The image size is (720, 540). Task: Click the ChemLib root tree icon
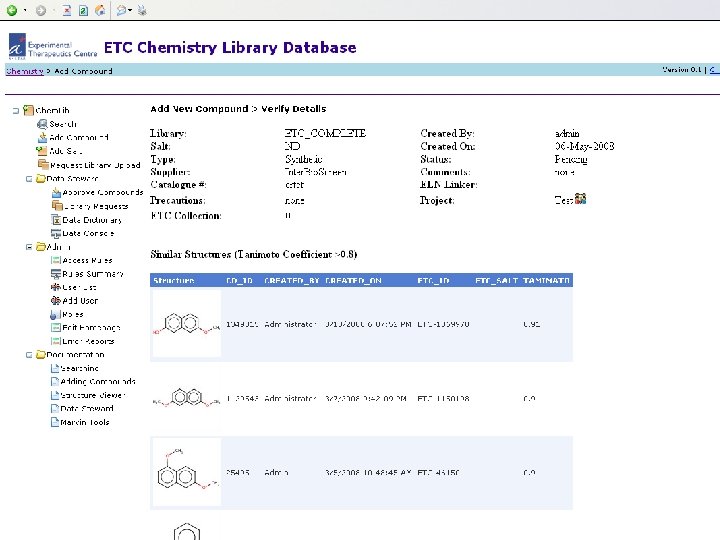pyautogui.click(x=28, y=110)
